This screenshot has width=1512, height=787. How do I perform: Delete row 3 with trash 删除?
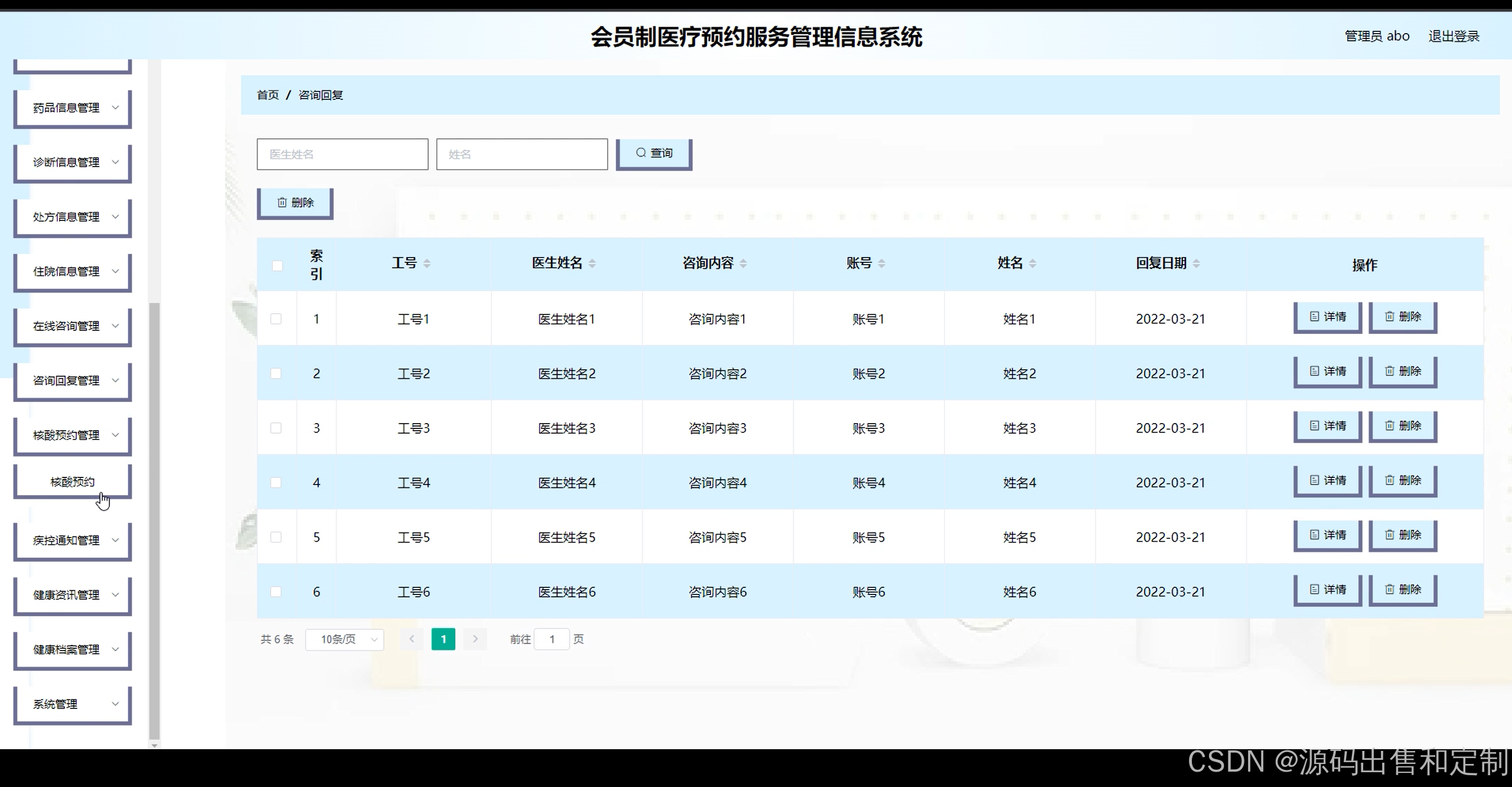coord(1403,426)
